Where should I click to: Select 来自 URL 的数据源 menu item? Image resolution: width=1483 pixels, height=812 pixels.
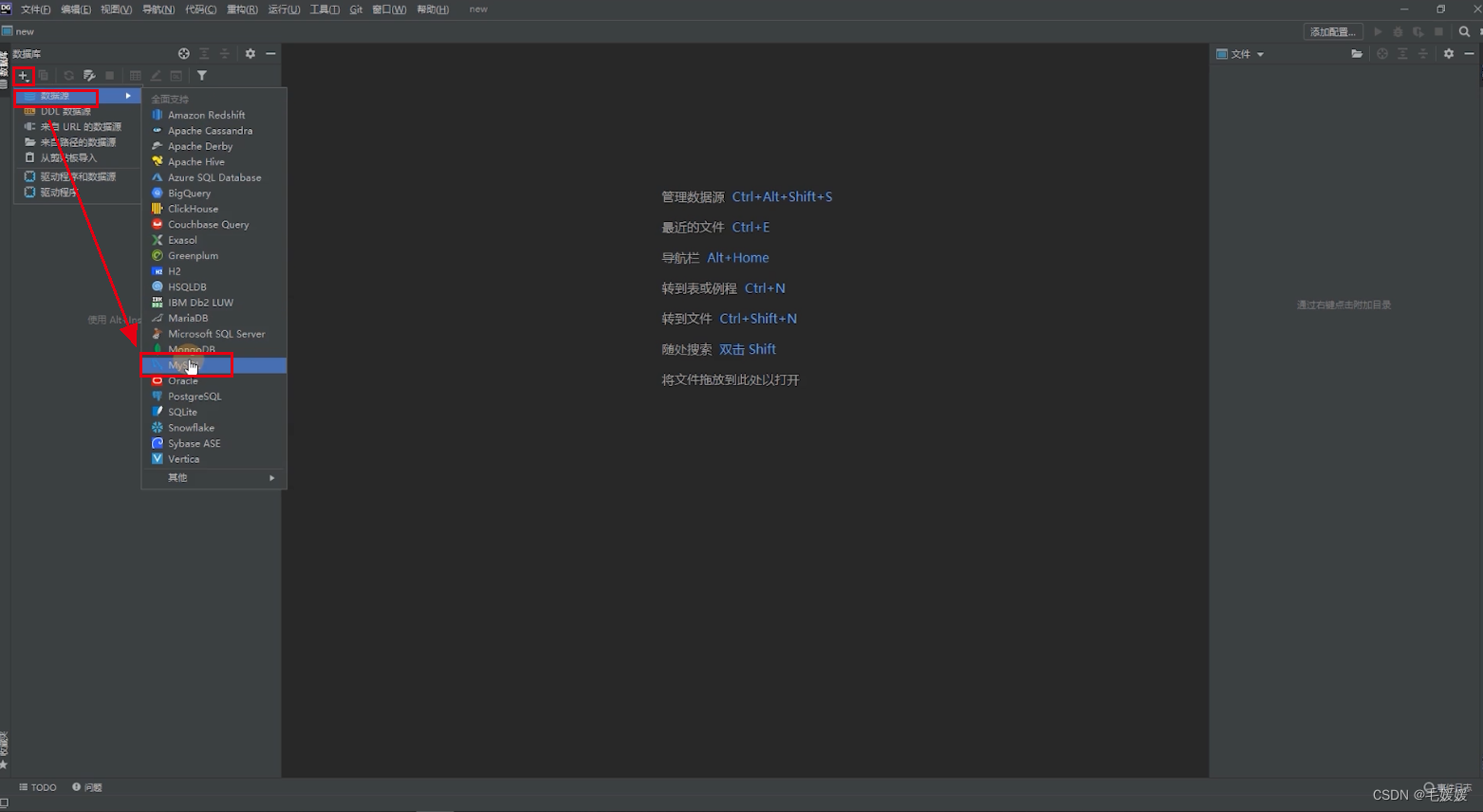coord(77,127)
